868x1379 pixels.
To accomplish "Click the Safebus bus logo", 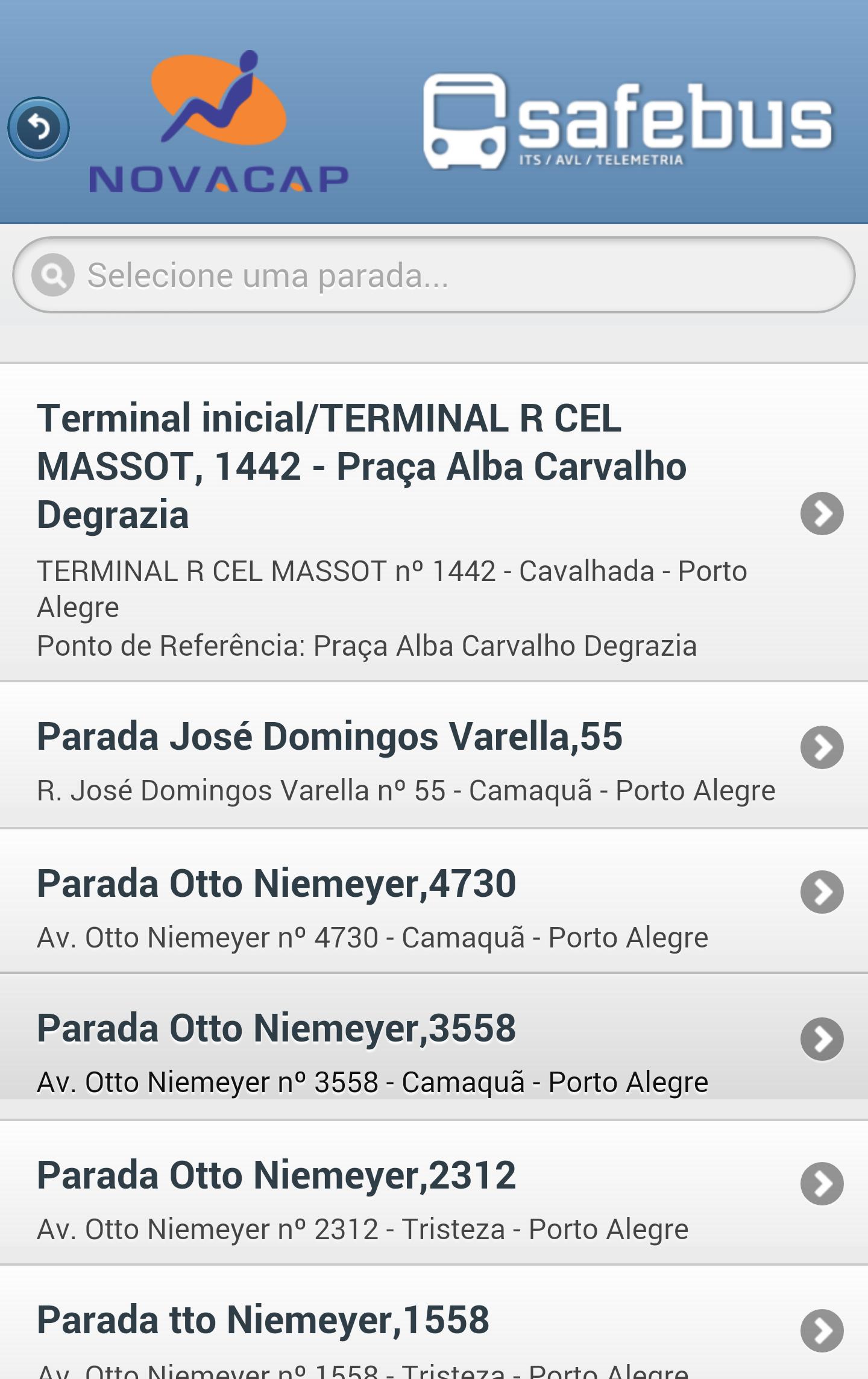I will coord(627,121).
